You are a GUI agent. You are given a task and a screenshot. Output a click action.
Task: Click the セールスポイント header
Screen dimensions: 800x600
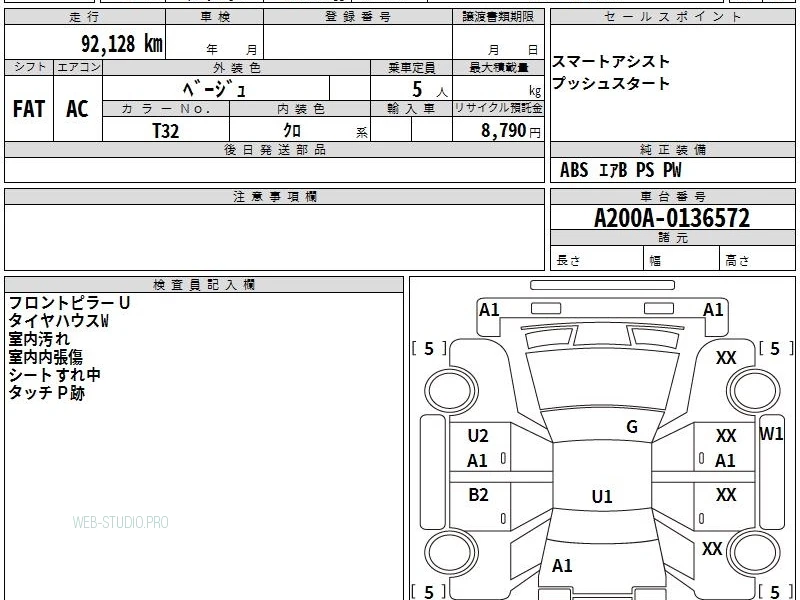[672, 17]
